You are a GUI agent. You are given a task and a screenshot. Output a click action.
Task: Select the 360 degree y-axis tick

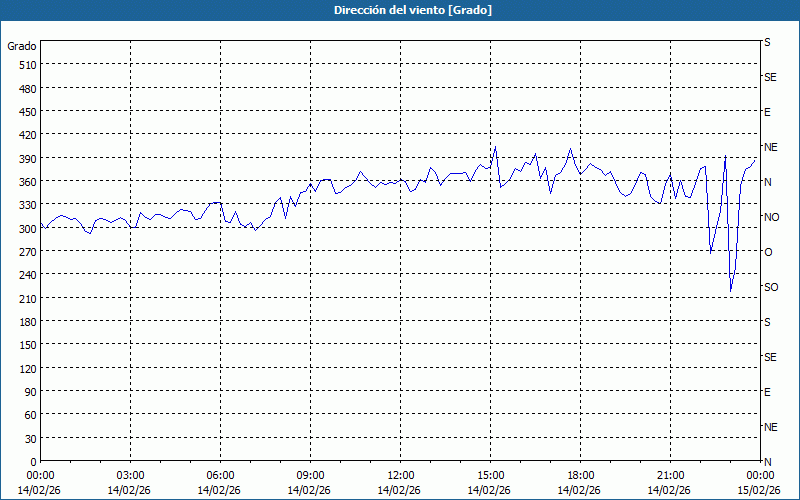[27, 181]
